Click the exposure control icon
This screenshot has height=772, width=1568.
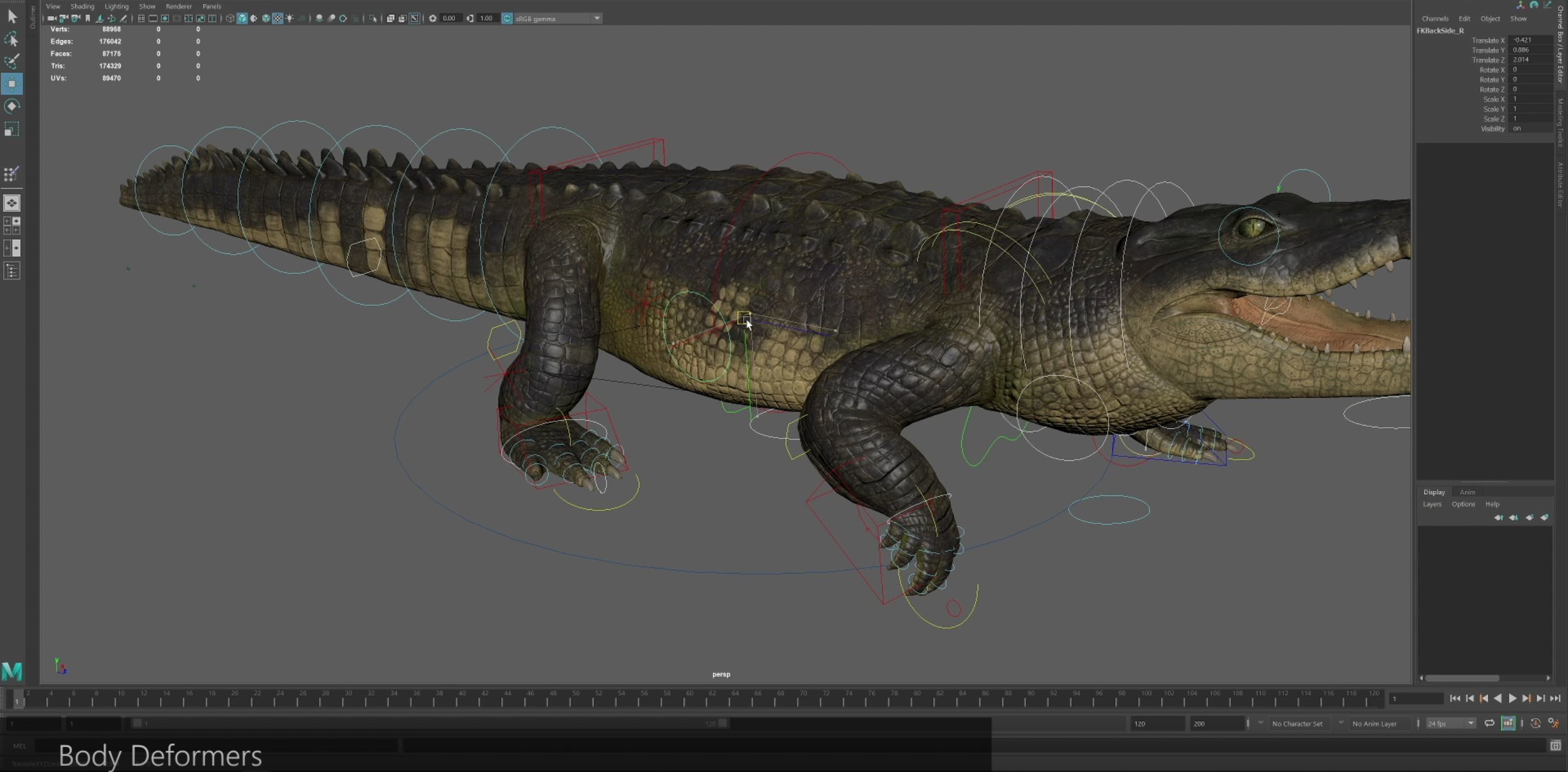click(x=433, y=18)
